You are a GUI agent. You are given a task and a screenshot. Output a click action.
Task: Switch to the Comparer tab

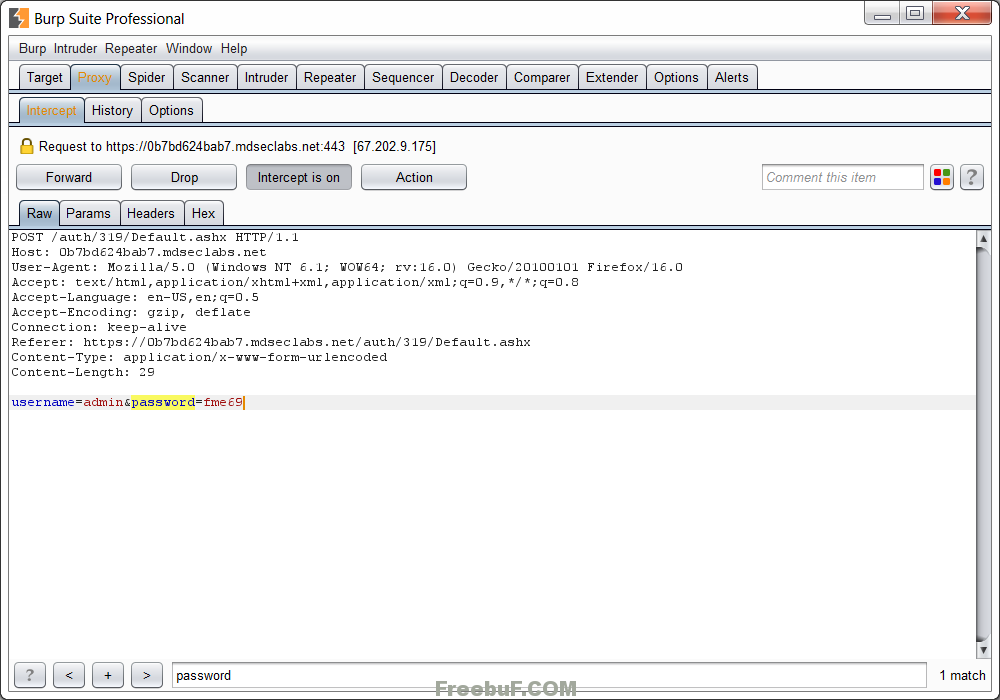click(x=542, y=77)
